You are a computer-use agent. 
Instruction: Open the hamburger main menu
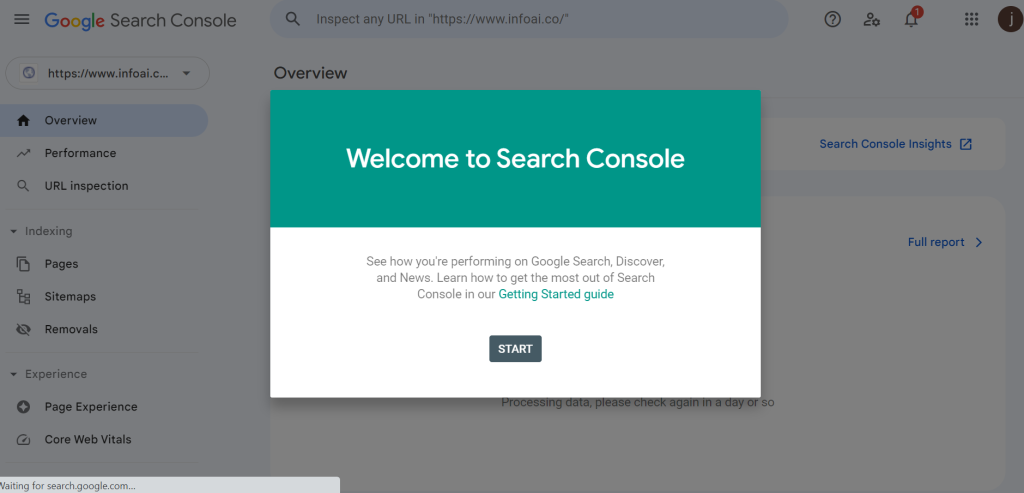click(22, 19)
